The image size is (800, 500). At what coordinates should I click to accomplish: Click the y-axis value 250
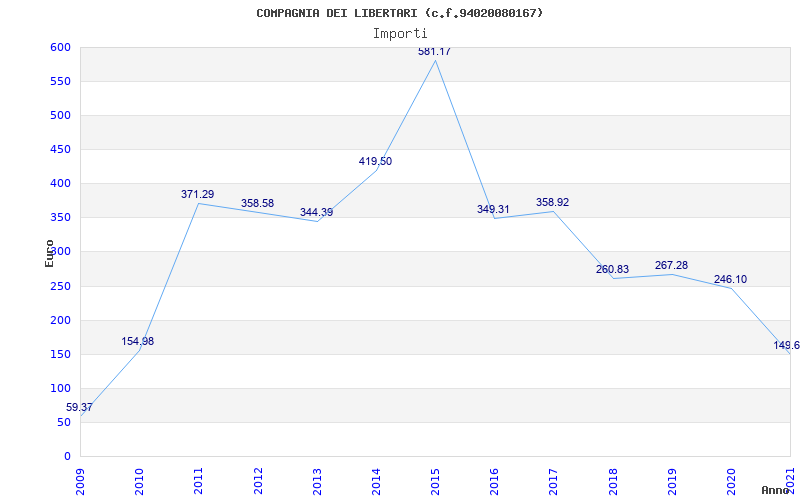point(60,286)
